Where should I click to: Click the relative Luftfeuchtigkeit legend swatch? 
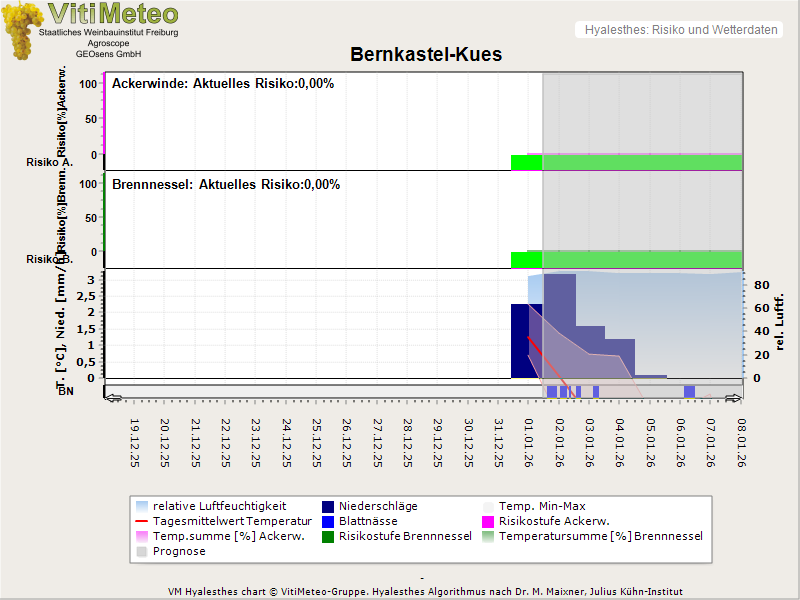point(143,506)
